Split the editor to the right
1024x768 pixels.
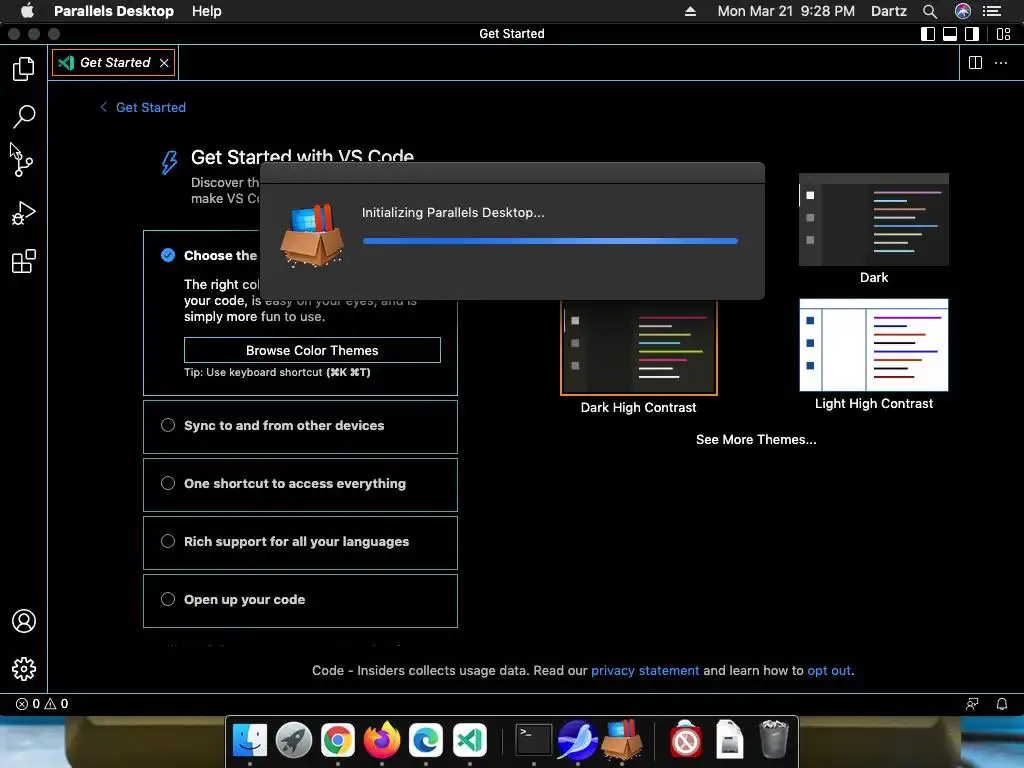tap(975, 63)
